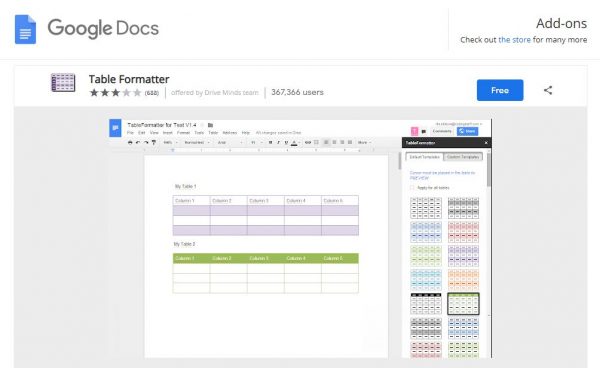Viewport: 600px width, 368px height.
Task: Click the print icon in toolbar
Action: coord(130,142)
